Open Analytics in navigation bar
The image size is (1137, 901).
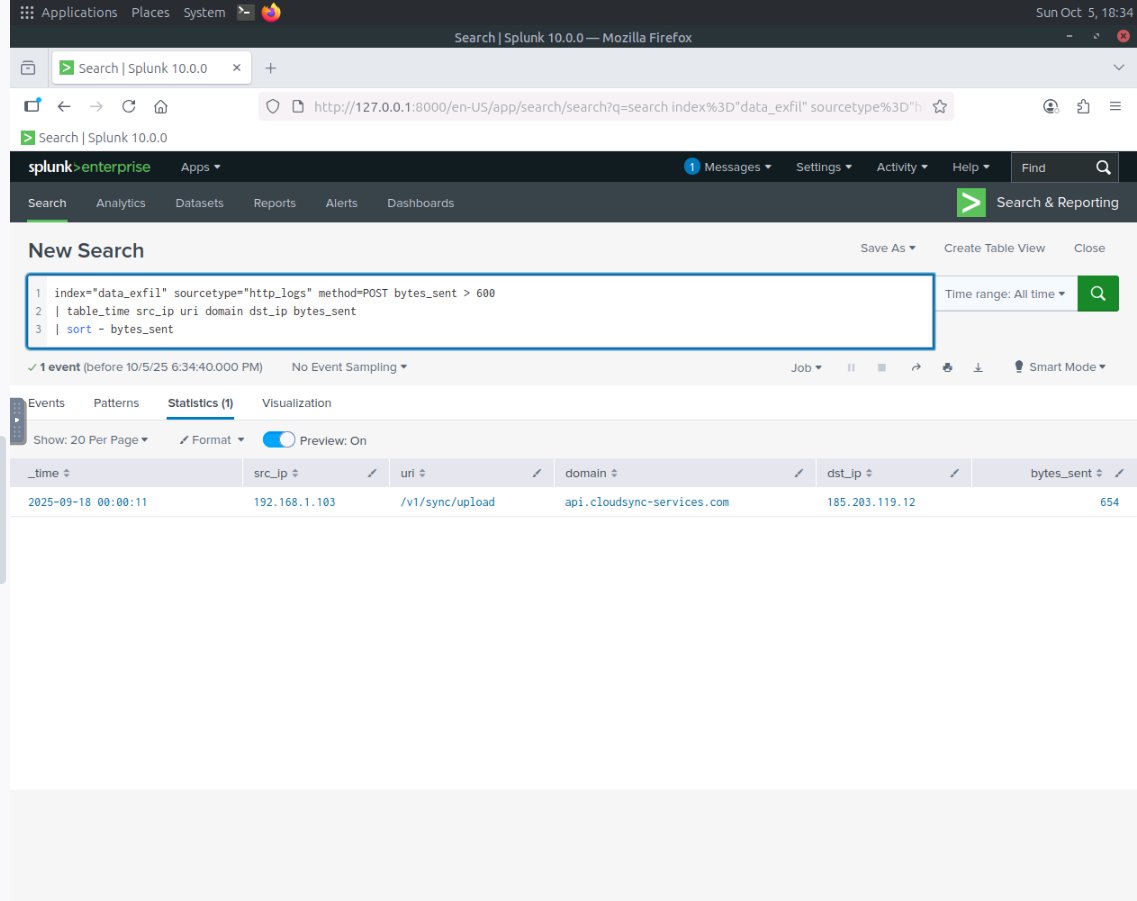coord(120,203)
